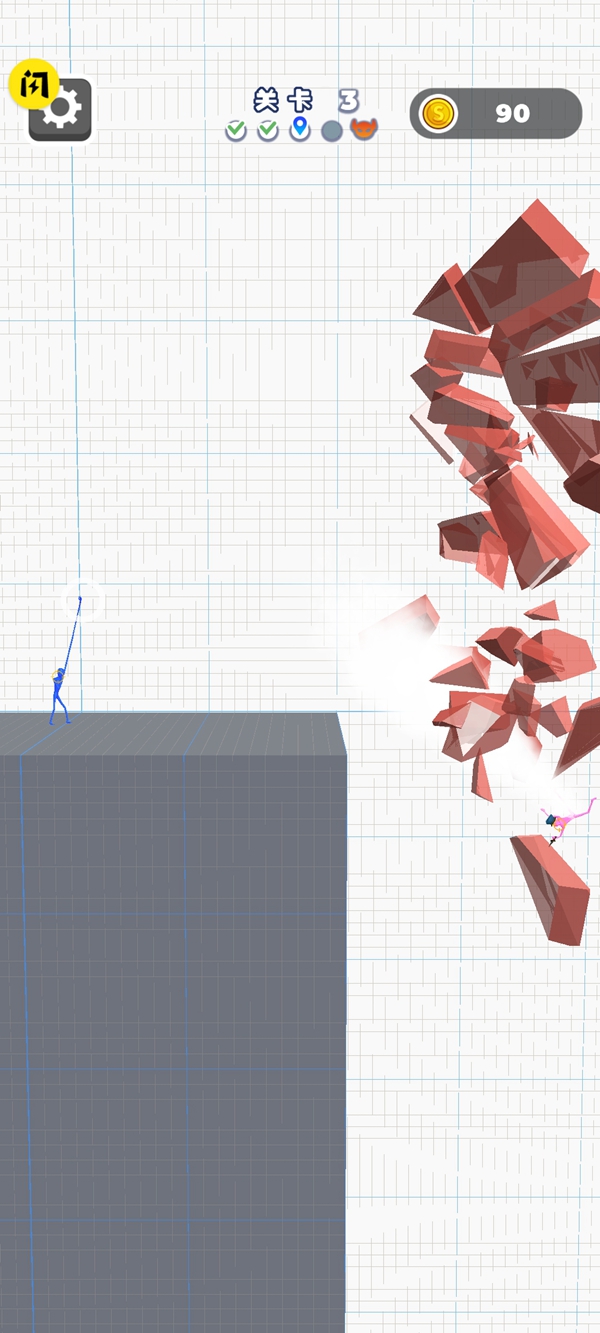
Task: Tap the coin balance number 90
Action: 512,113
